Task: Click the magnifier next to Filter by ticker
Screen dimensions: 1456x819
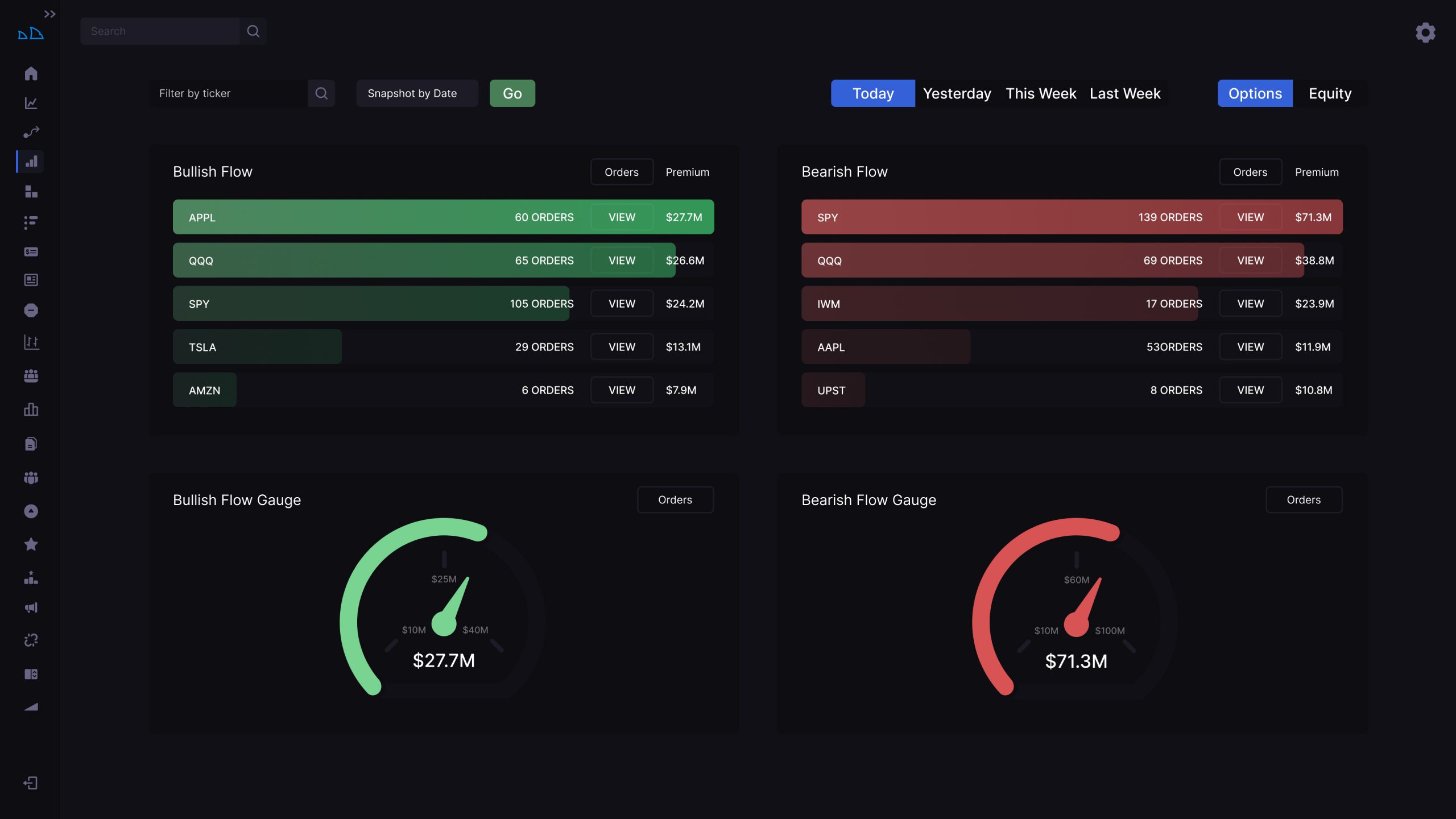Action: 321,93
